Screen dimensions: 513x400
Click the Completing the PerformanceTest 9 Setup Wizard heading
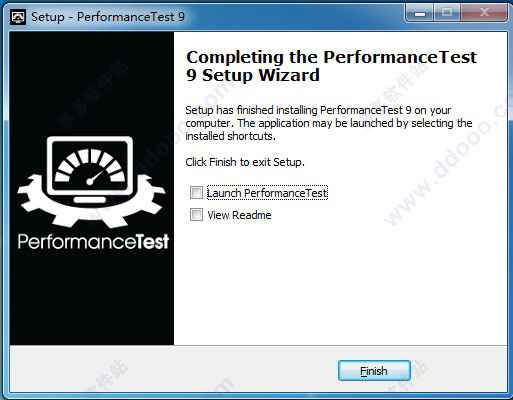[x=331, y=66]
